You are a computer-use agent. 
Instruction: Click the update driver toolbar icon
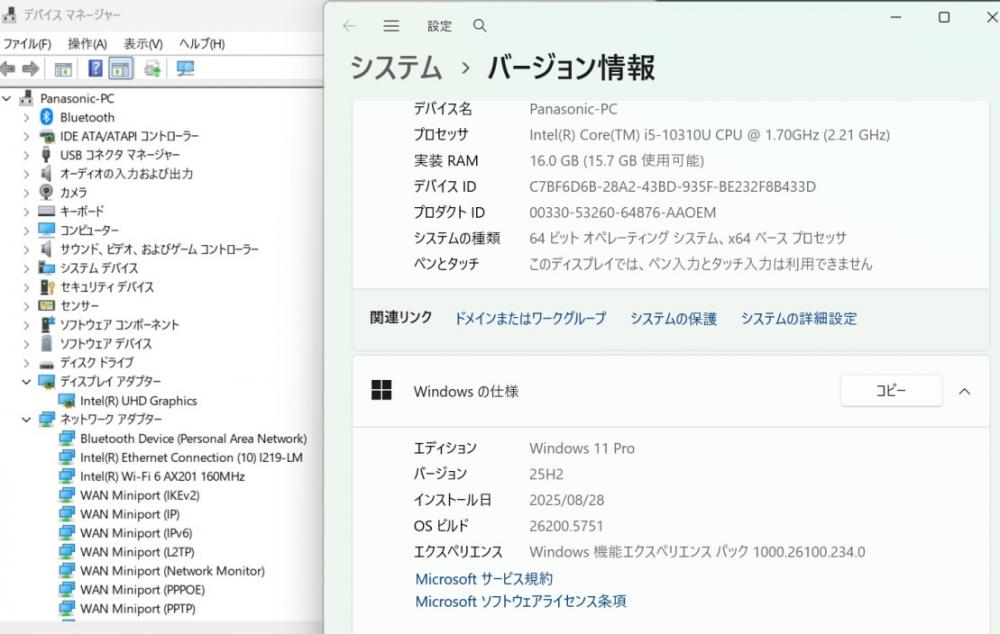click(152, 68)
